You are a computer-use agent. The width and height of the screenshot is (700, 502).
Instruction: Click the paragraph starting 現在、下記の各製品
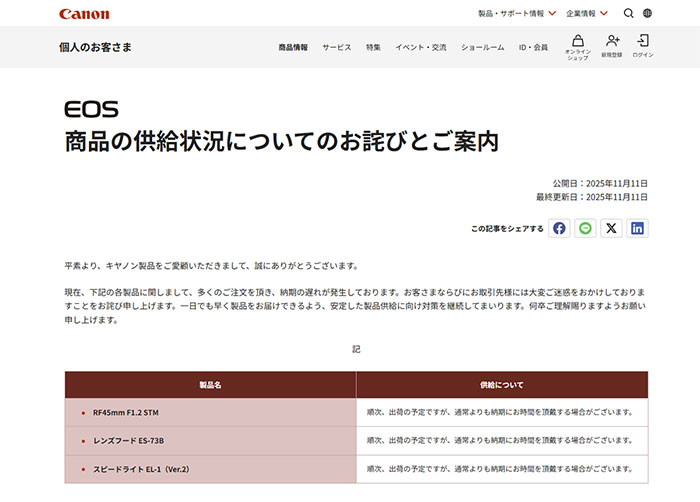(x=355, y=306)
